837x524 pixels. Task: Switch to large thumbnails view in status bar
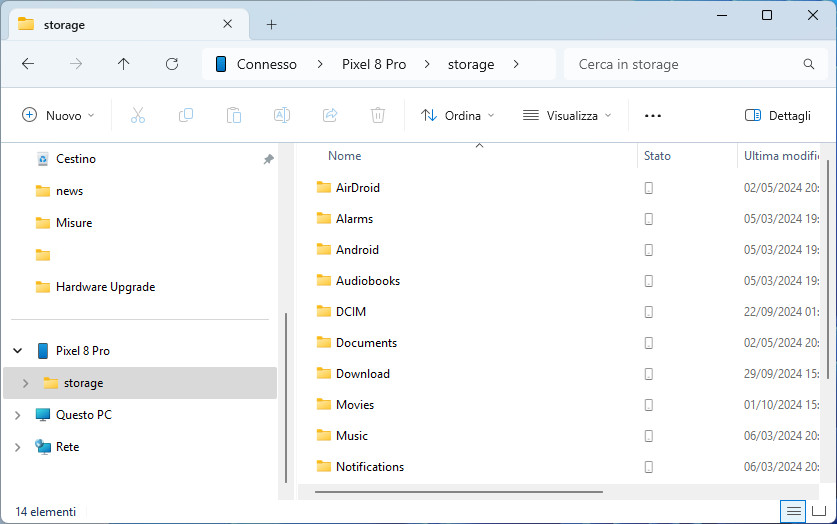[x=818, y=511]
